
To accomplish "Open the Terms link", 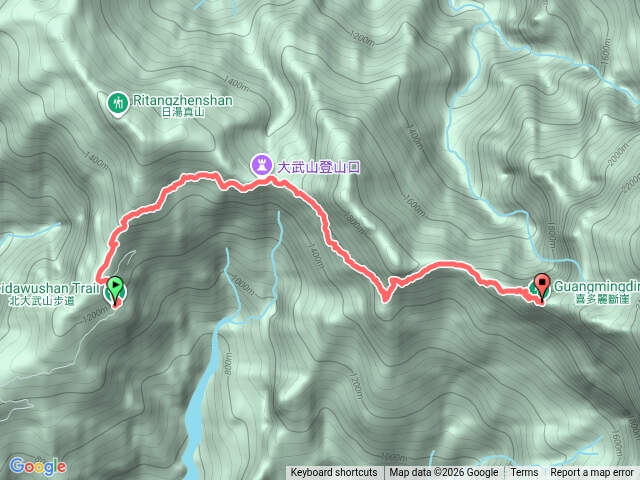I will pos(524,473).
